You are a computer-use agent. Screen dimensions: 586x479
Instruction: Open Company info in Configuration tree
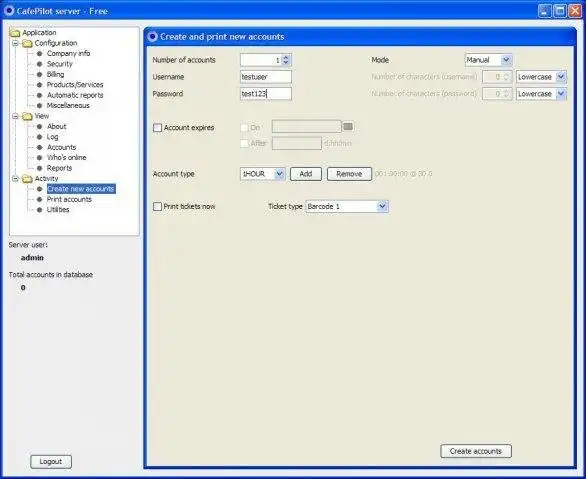click(68, 53)
